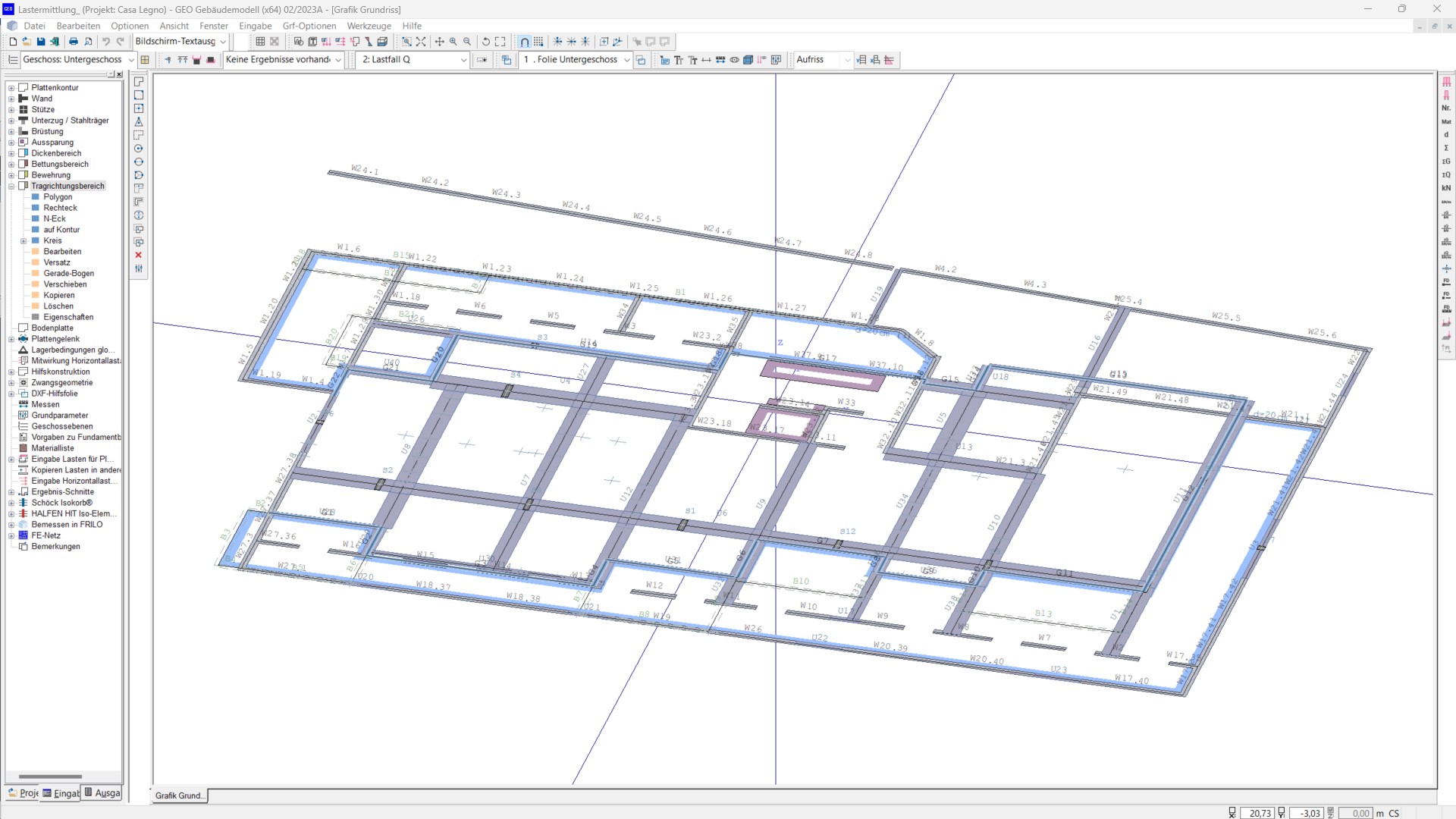The image size is (1456, 819).
Task: Click the Redo arrow icon
Action: coord(120,42)
